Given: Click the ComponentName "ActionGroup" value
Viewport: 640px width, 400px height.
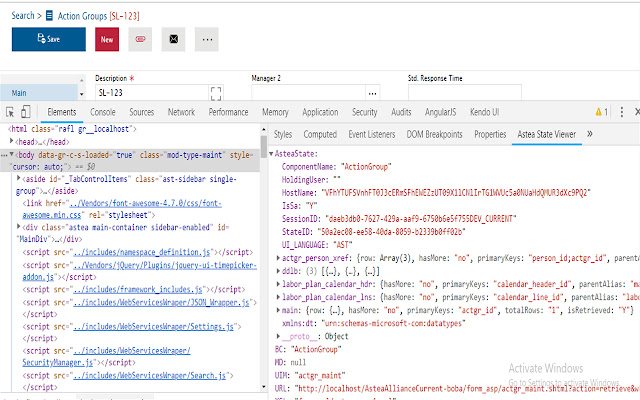Looking at the screenshot, I should 366,167.
